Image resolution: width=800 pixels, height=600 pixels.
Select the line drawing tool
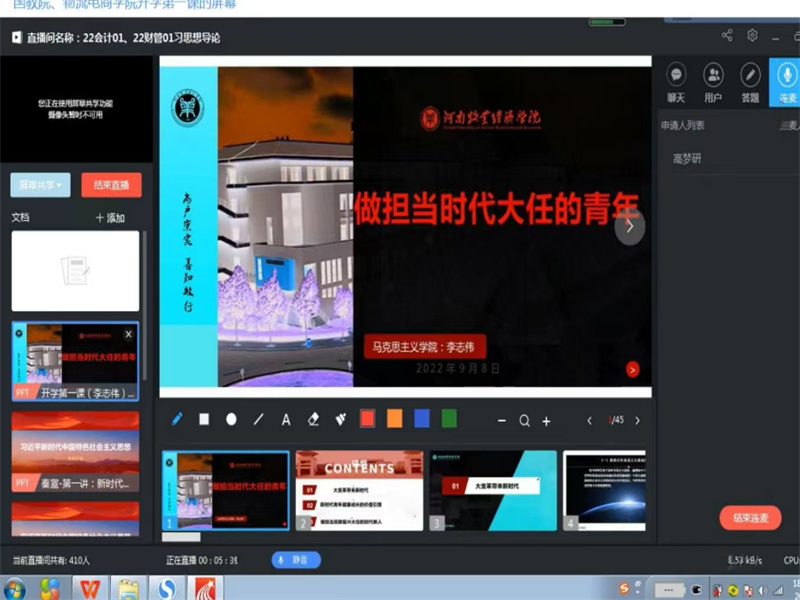point(259,420)
